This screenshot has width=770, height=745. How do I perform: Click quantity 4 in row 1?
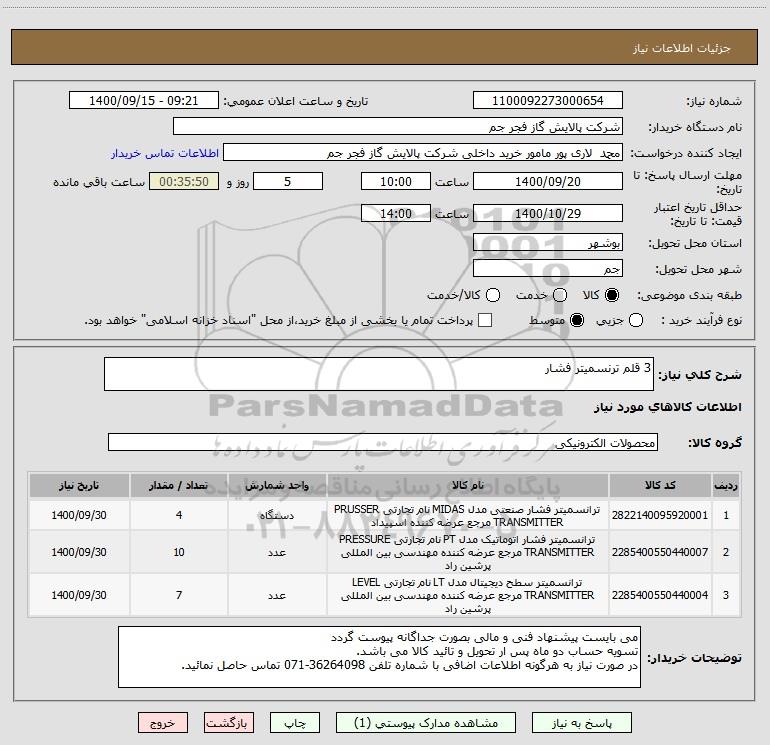[179, 515]
